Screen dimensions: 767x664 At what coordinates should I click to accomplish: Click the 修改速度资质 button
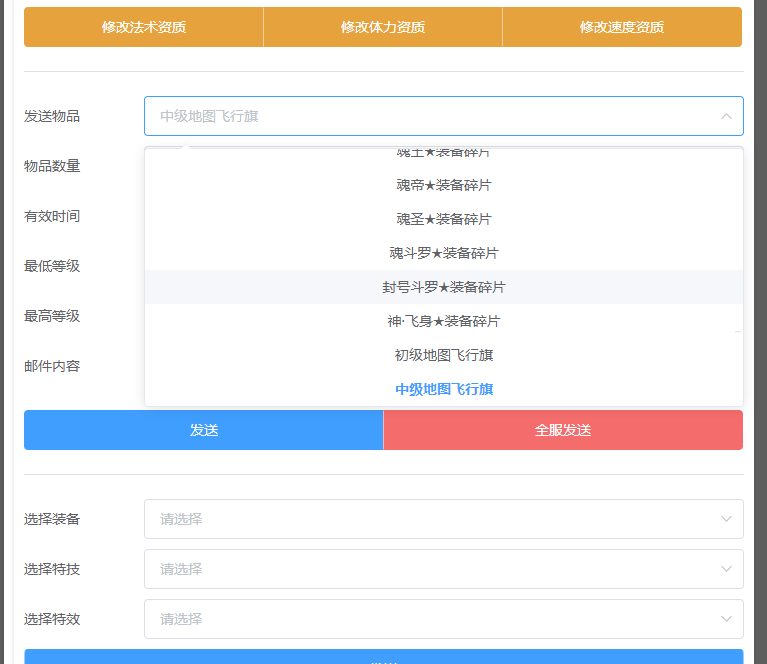(x=621, y=27)
